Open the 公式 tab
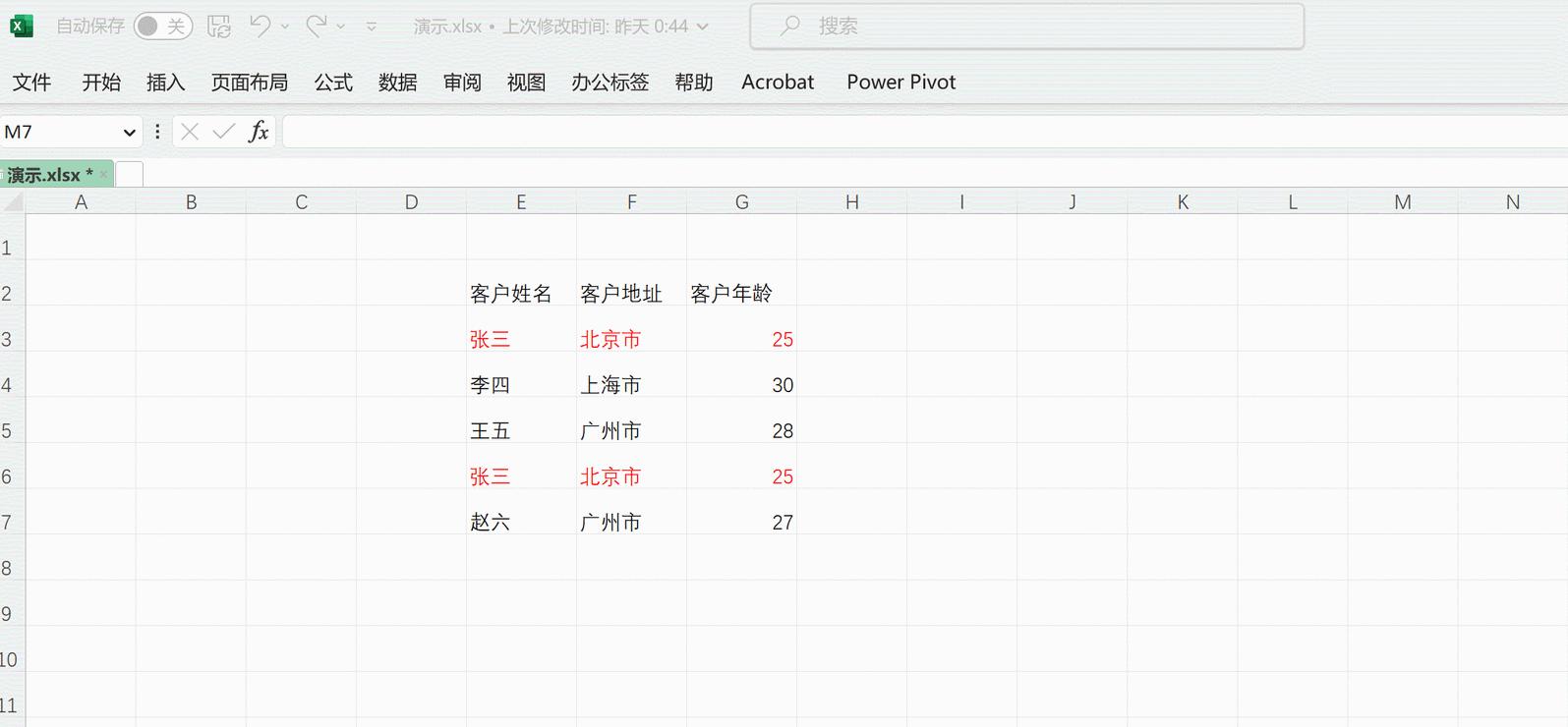The width and height of the screenshot is (1568, 727). pyautogui.click(x=333, y=83)
